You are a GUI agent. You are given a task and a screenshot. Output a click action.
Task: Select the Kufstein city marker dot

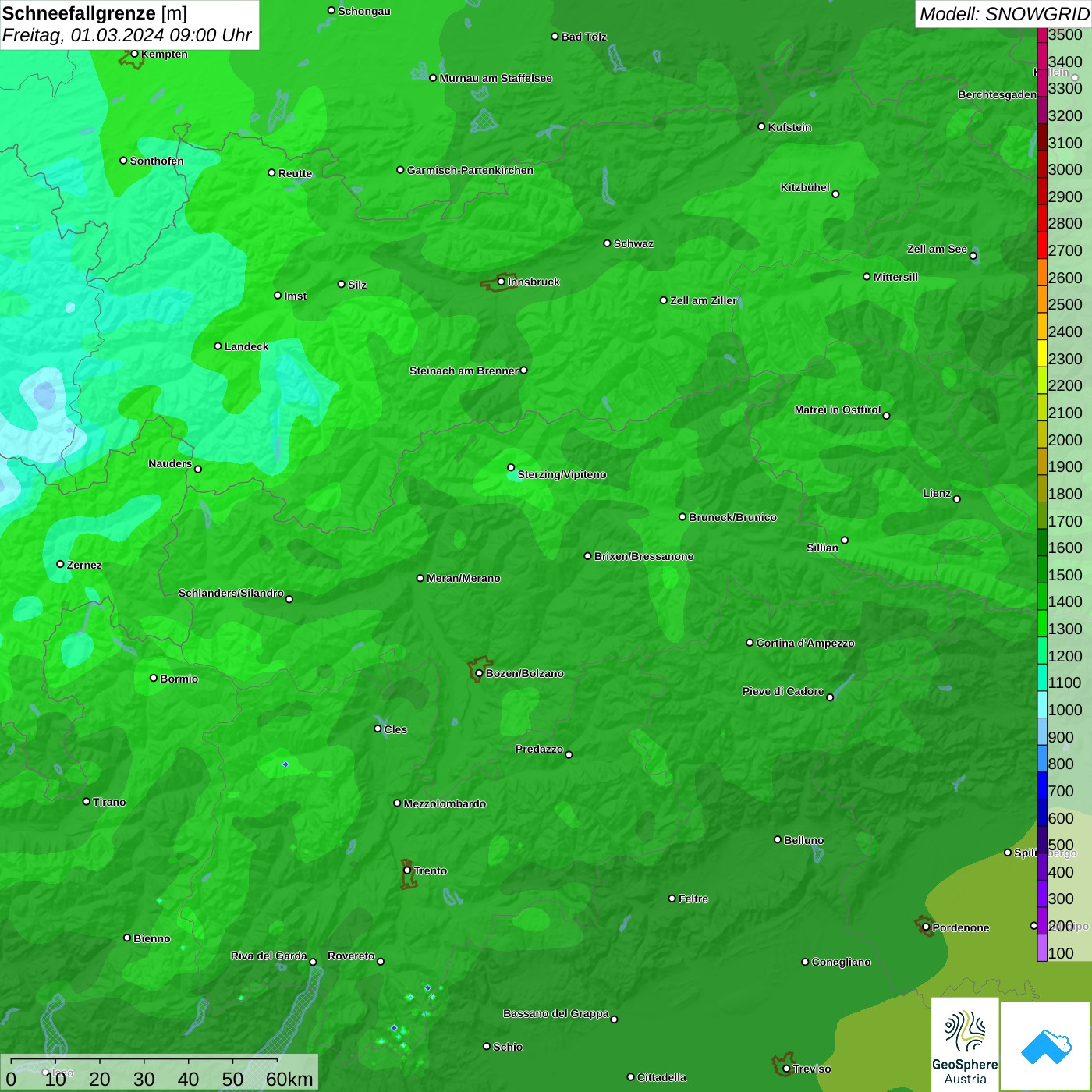(761, 126)
